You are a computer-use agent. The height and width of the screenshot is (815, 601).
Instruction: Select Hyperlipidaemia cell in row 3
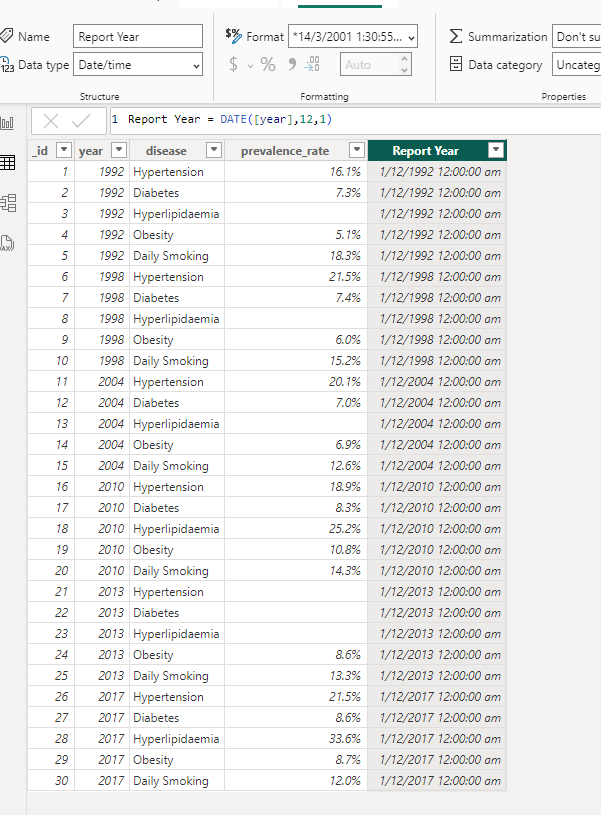tap(176, 214)
